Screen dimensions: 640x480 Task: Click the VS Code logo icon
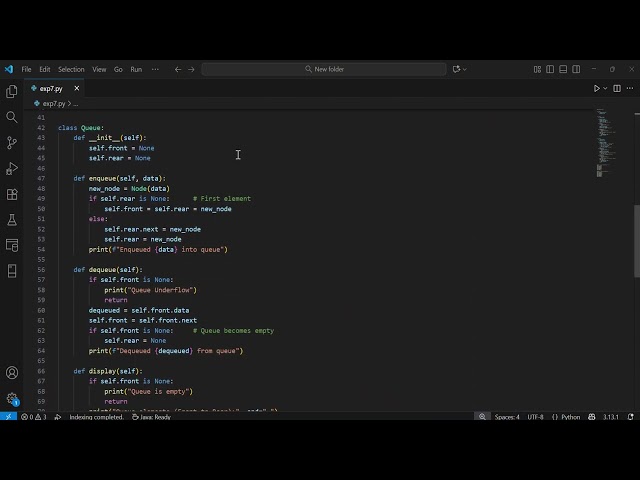[9, 69]
